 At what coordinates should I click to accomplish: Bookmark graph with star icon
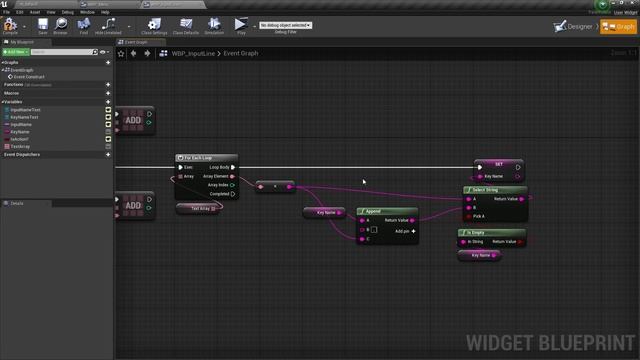point(121,53)
